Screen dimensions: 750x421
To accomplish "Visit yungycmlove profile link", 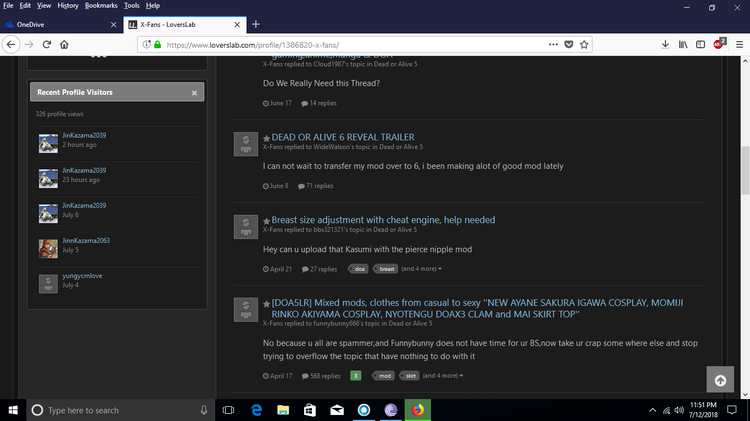I will (x=82, y=276).
